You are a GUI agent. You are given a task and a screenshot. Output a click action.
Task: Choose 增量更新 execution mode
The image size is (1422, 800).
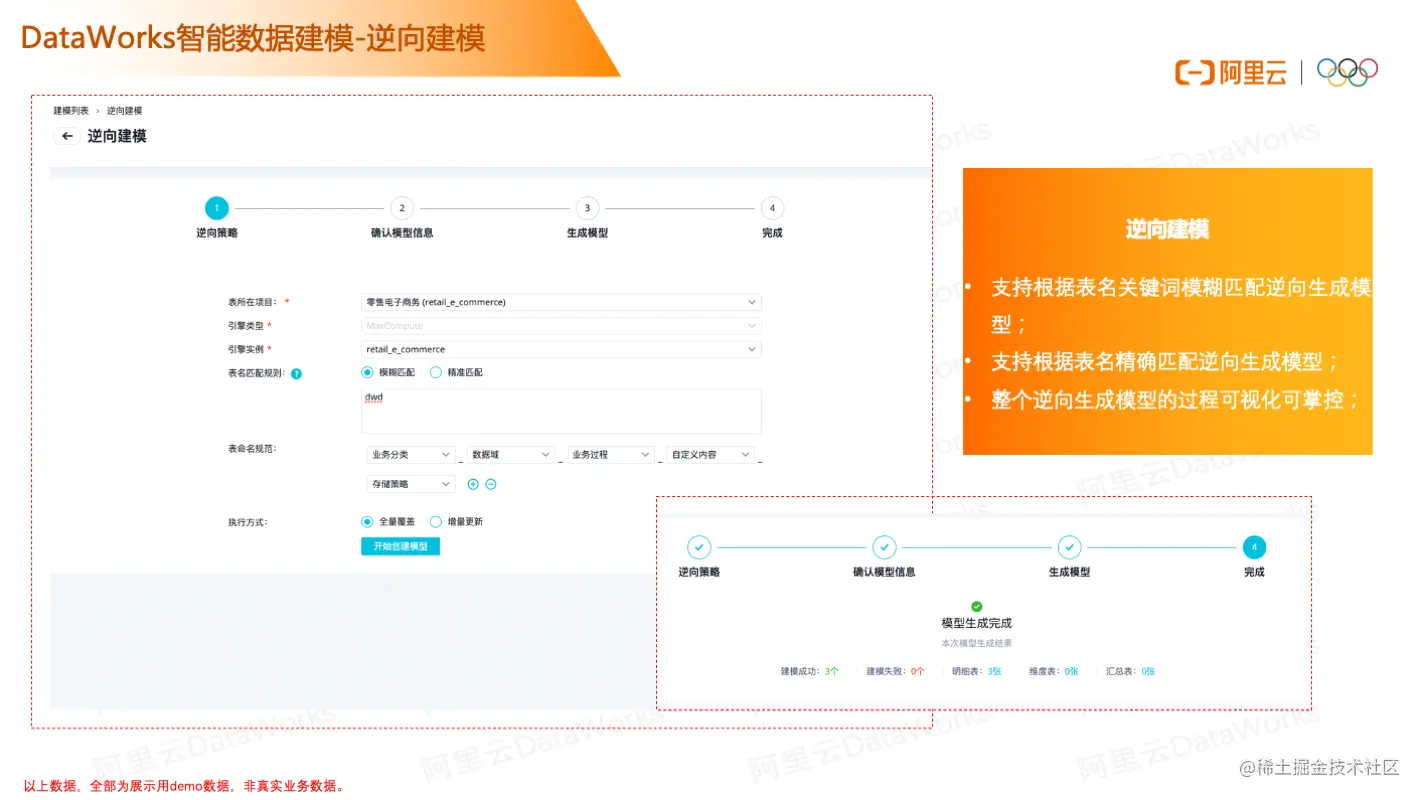pyautogui.click(x=435, y=521)
